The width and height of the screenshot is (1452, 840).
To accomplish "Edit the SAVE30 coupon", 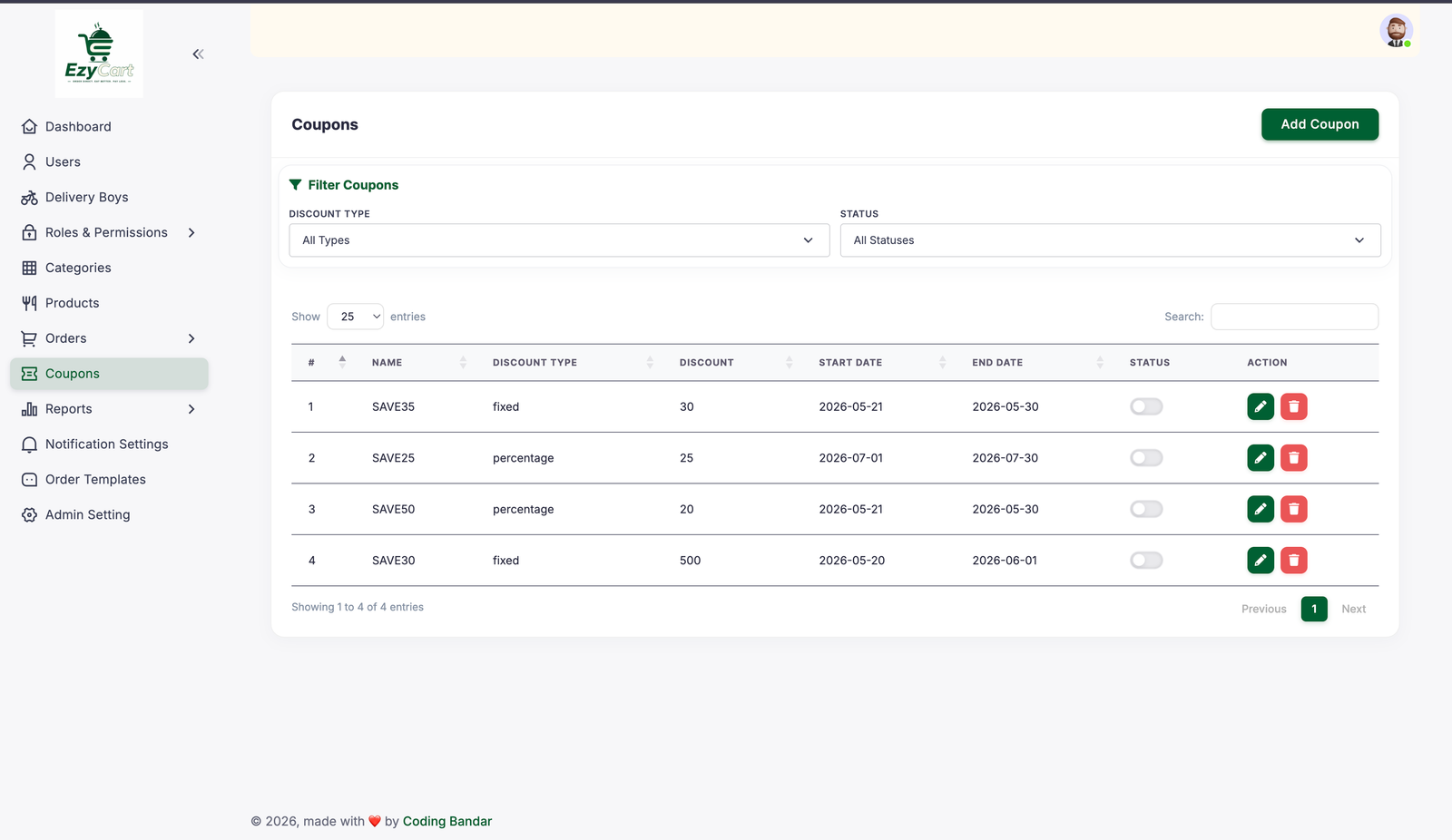I will click(x=1261, y=561).
